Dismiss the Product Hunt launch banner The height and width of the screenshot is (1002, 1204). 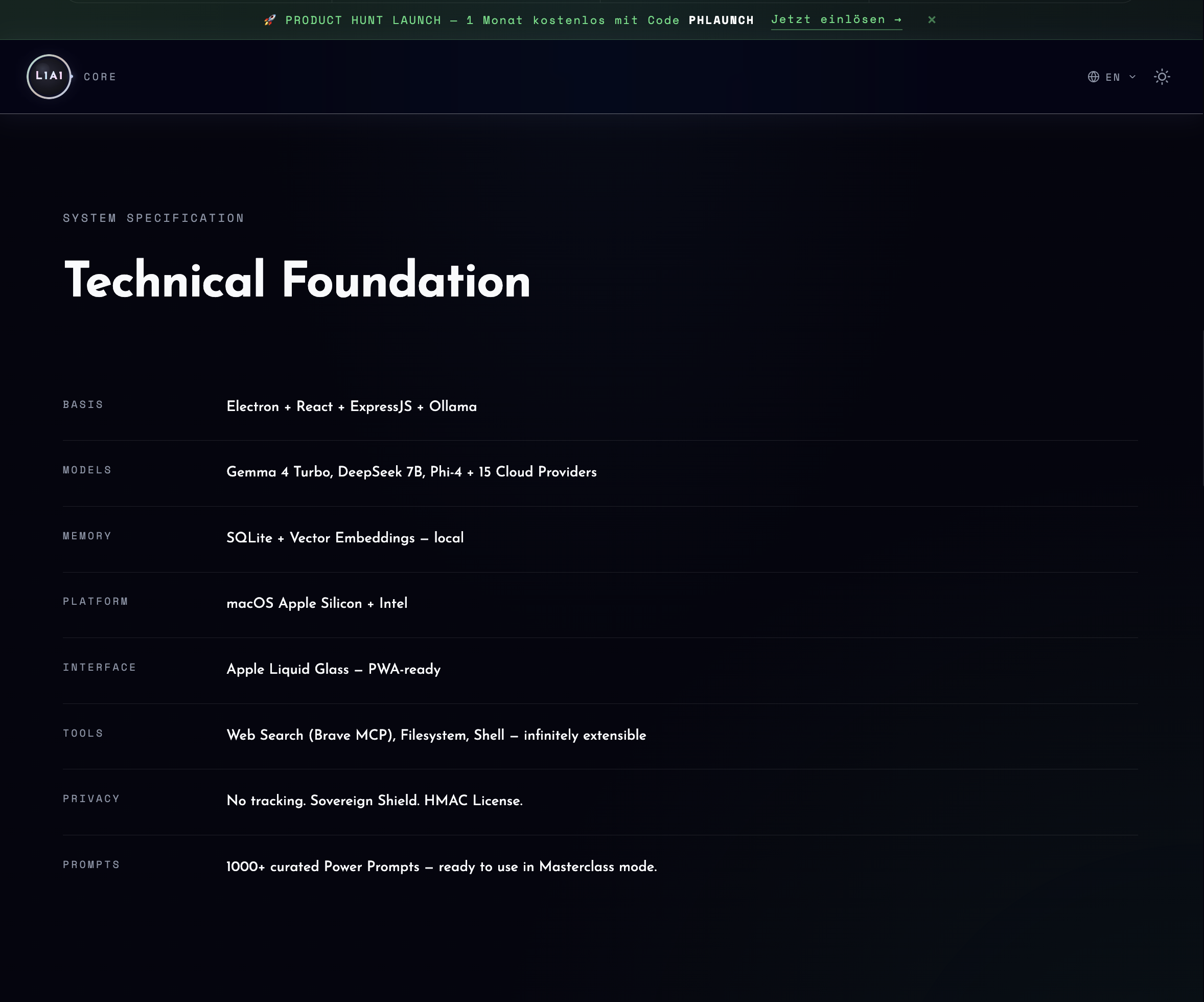[932, 19]
